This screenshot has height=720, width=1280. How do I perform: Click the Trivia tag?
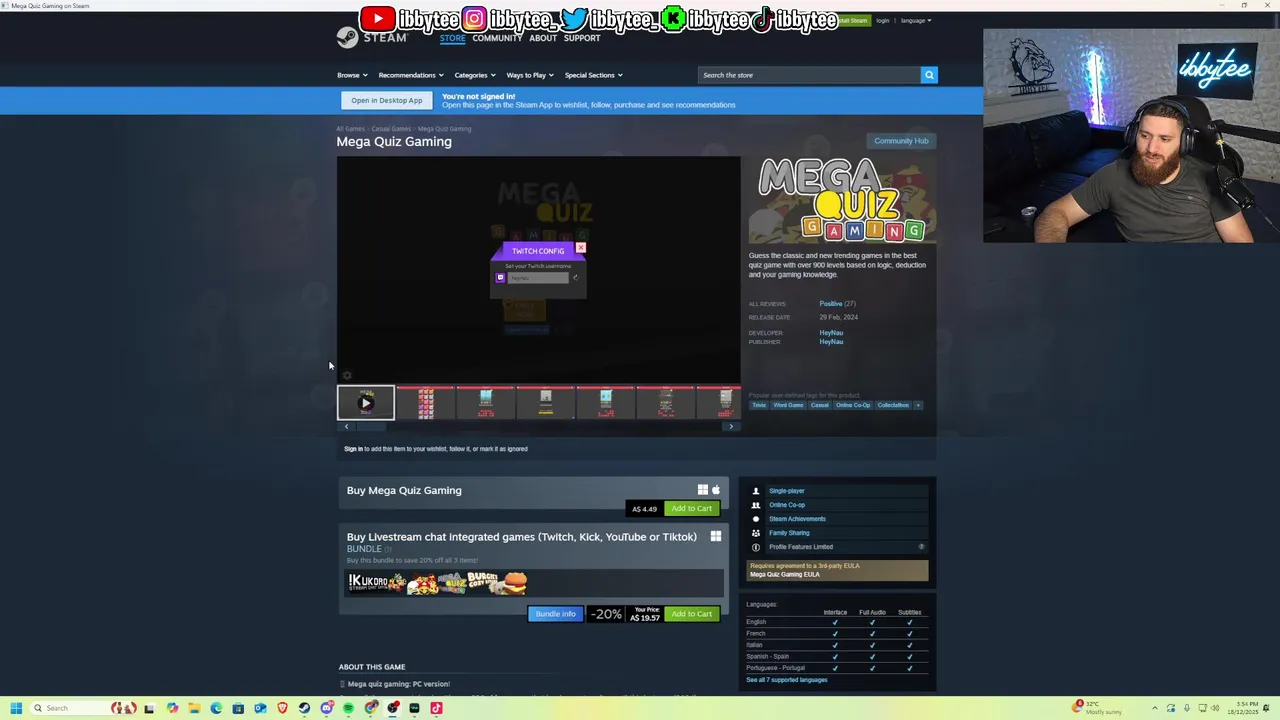tap(759, 405)
